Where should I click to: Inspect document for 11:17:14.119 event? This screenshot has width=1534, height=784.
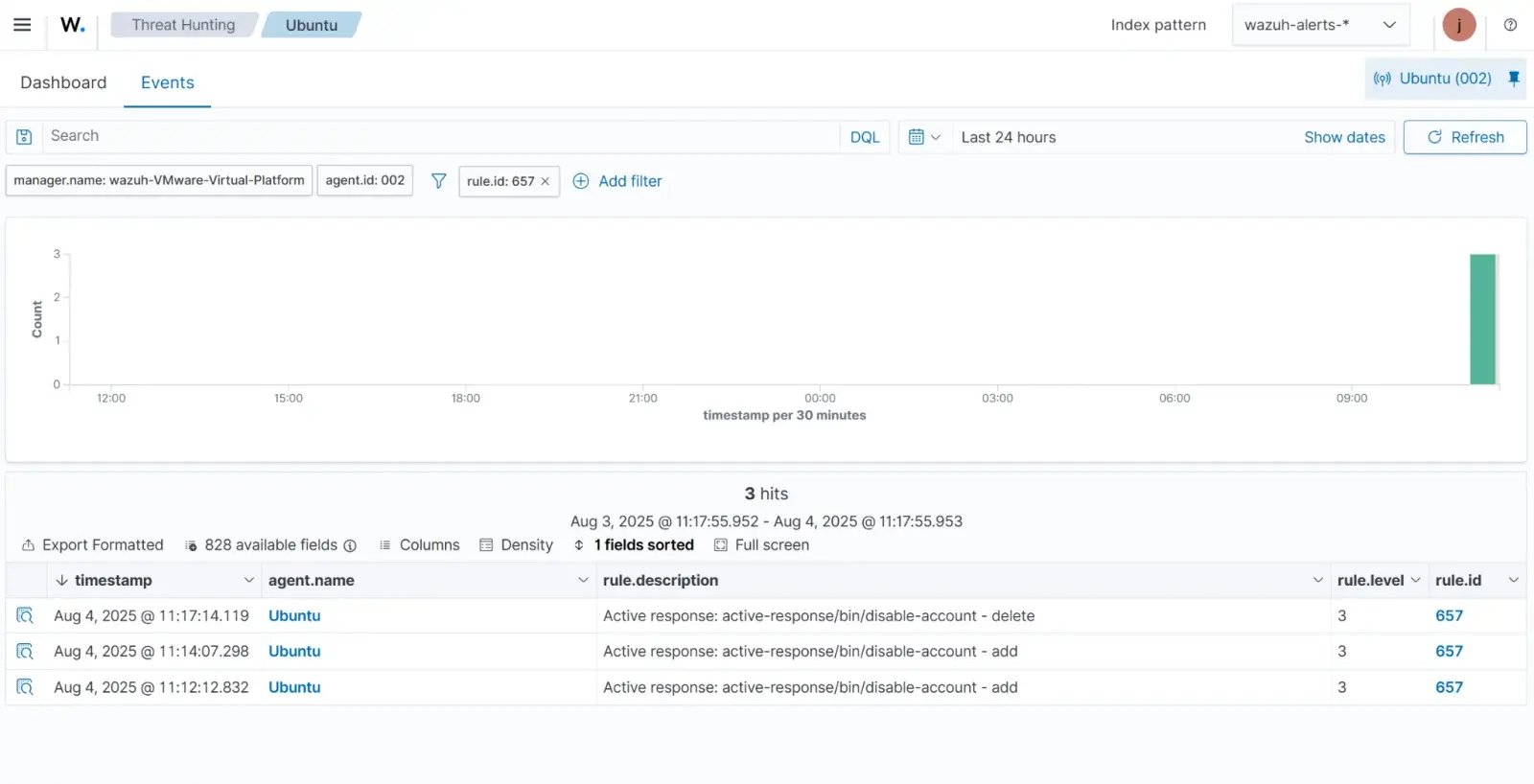pyautogui.click(x=25, y=615)
